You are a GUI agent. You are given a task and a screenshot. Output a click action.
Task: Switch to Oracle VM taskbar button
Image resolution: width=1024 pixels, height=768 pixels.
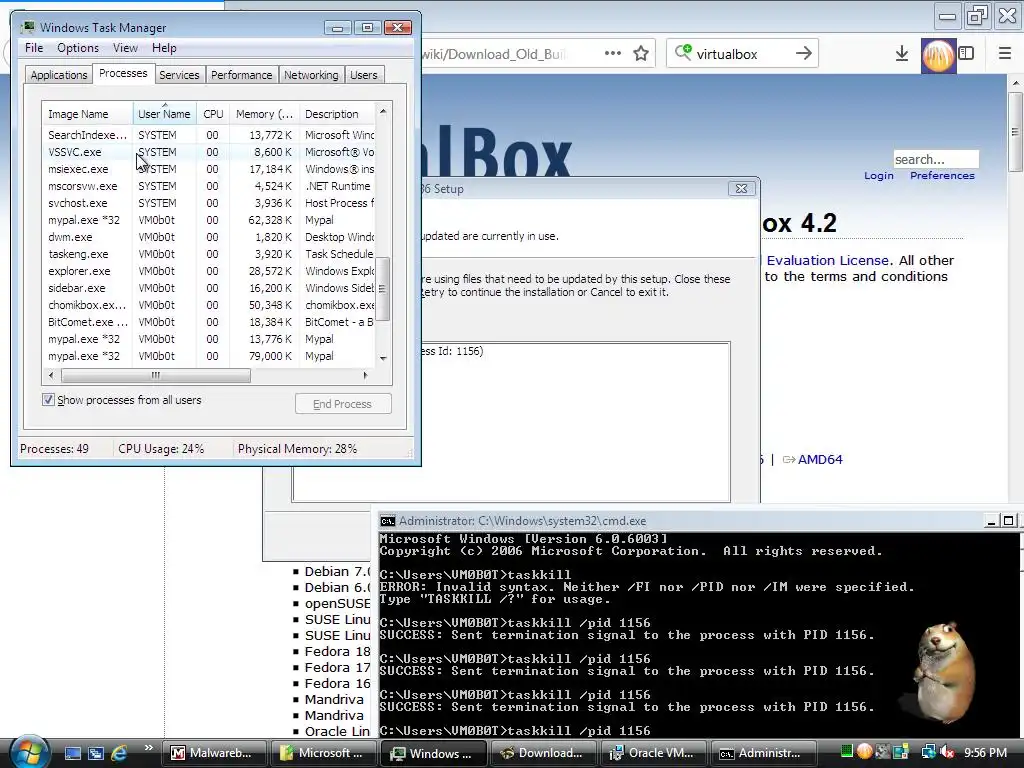tap(654, 753)
